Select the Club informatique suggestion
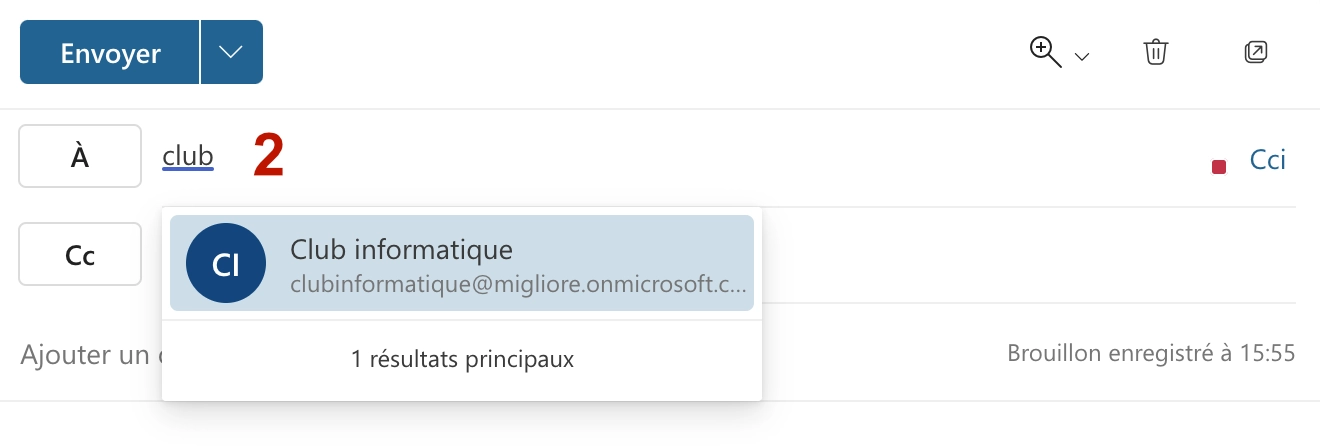 click(462, 263)
